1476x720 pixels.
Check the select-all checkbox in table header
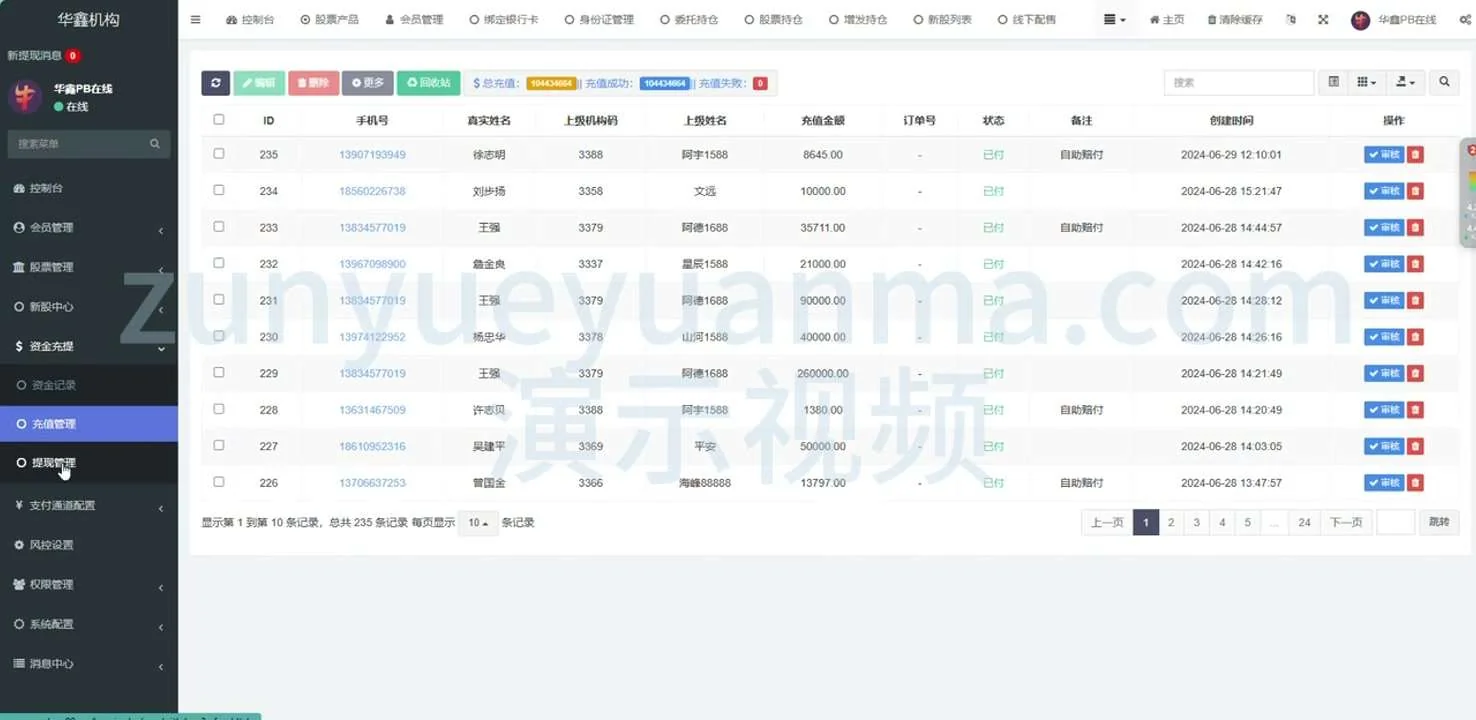click(219, 120)
